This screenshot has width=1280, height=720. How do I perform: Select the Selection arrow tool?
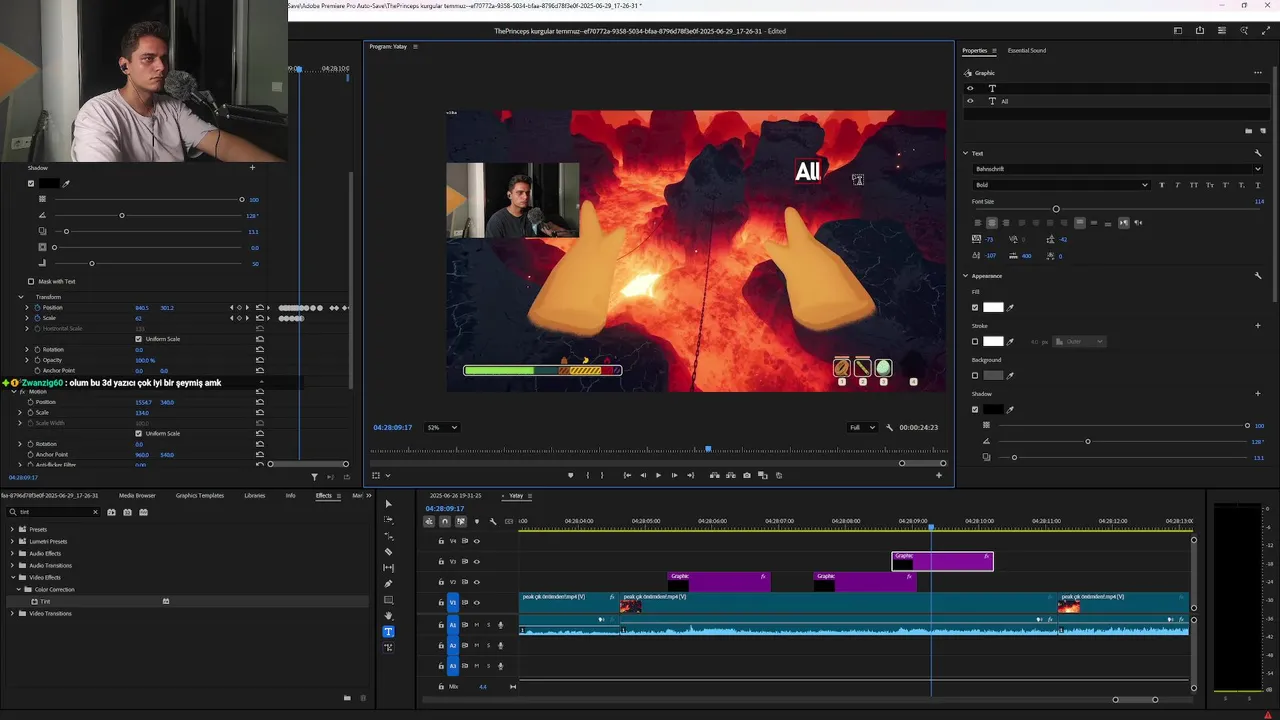coord(389,504)
